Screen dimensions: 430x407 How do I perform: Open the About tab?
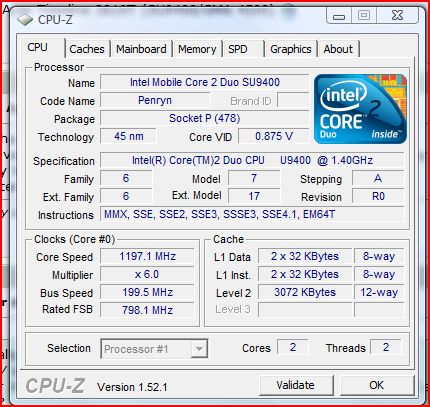coord(338,49)
